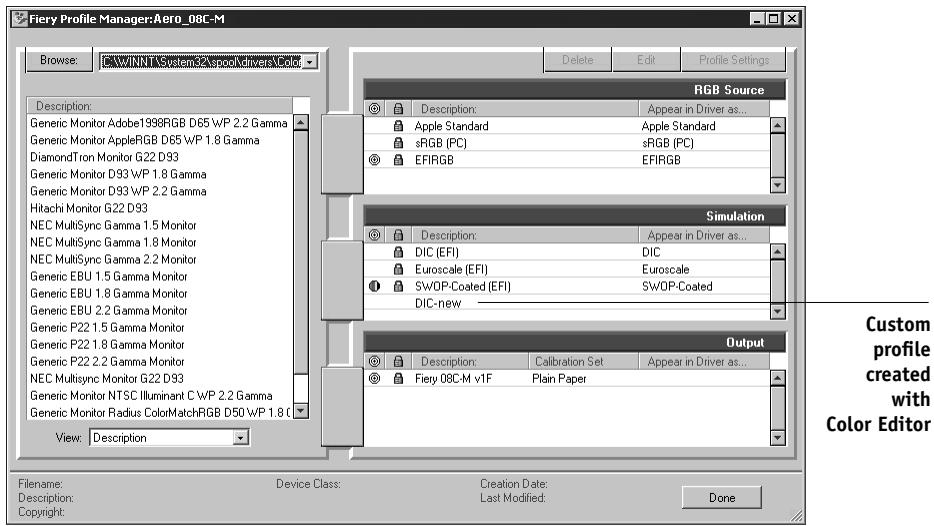Select DiamondTron Monitor G22 D93
934x526 pixels.
[x=104, y=157]
